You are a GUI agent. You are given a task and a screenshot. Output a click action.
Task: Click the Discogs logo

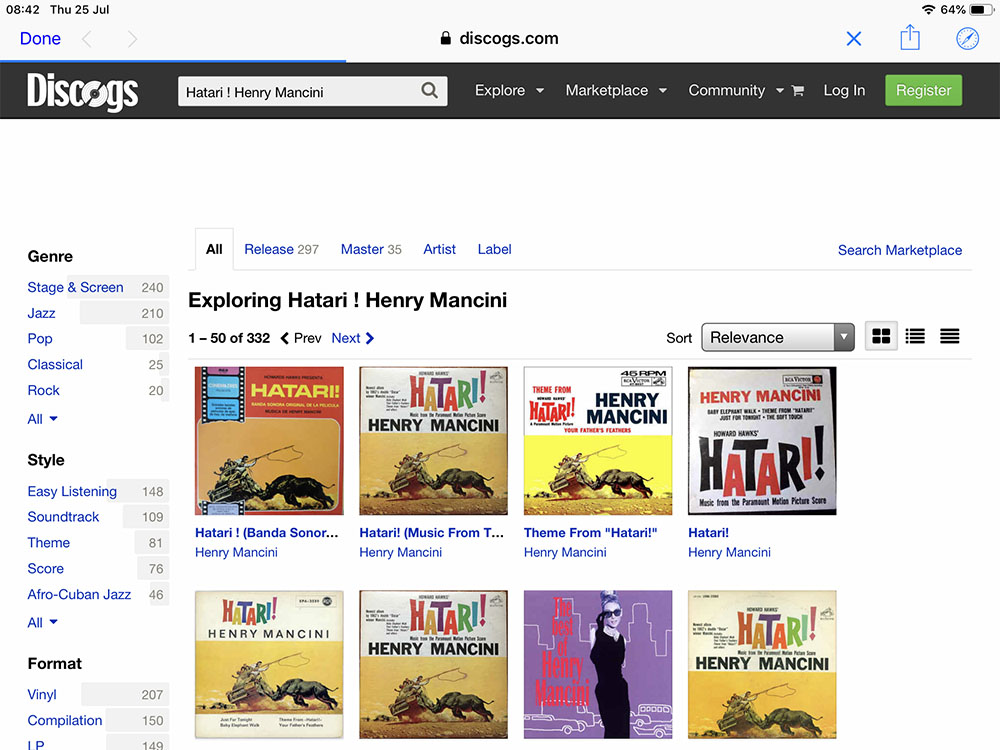pyautogui.click(x=83, y=91)
